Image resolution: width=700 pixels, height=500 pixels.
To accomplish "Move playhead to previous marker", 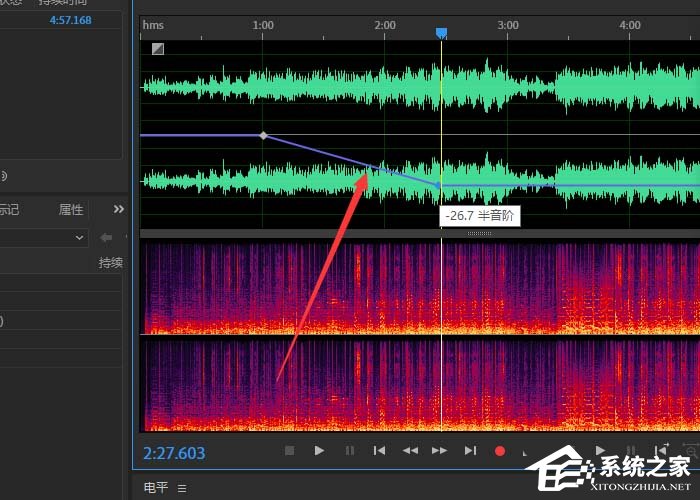I will [379, 451].
